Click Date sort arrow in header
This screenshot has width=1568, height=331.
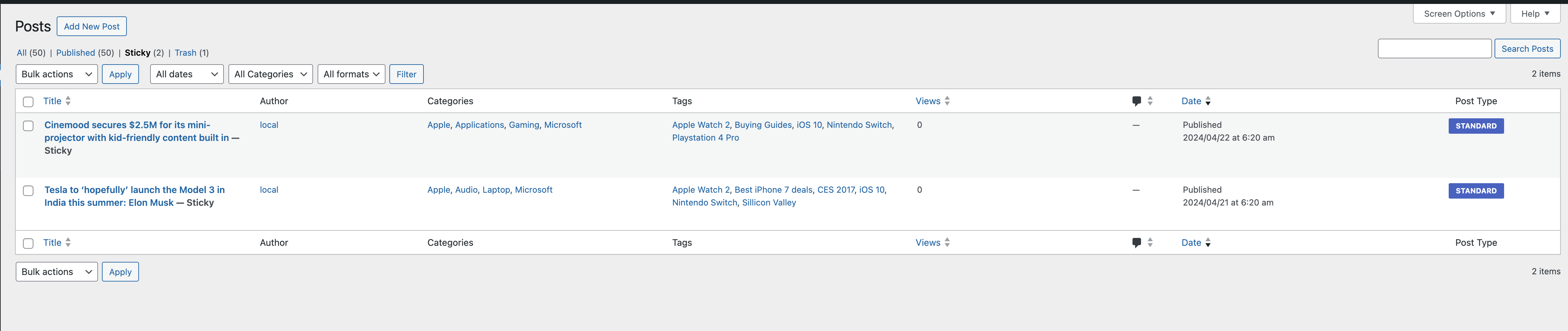click(x=1208, y=101)
